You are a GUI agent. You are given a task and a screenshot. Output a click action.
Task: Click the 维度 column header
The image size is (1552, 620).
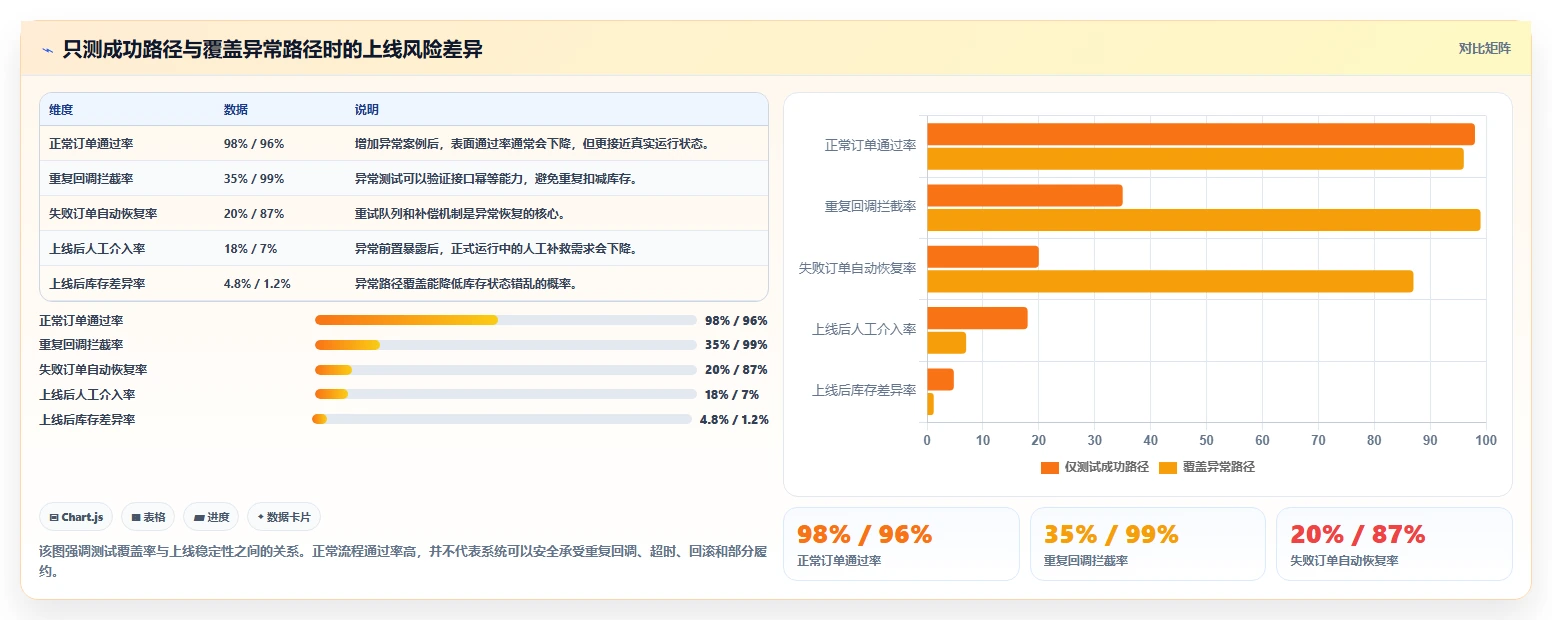pyautogui.click(x=61, y=110)
